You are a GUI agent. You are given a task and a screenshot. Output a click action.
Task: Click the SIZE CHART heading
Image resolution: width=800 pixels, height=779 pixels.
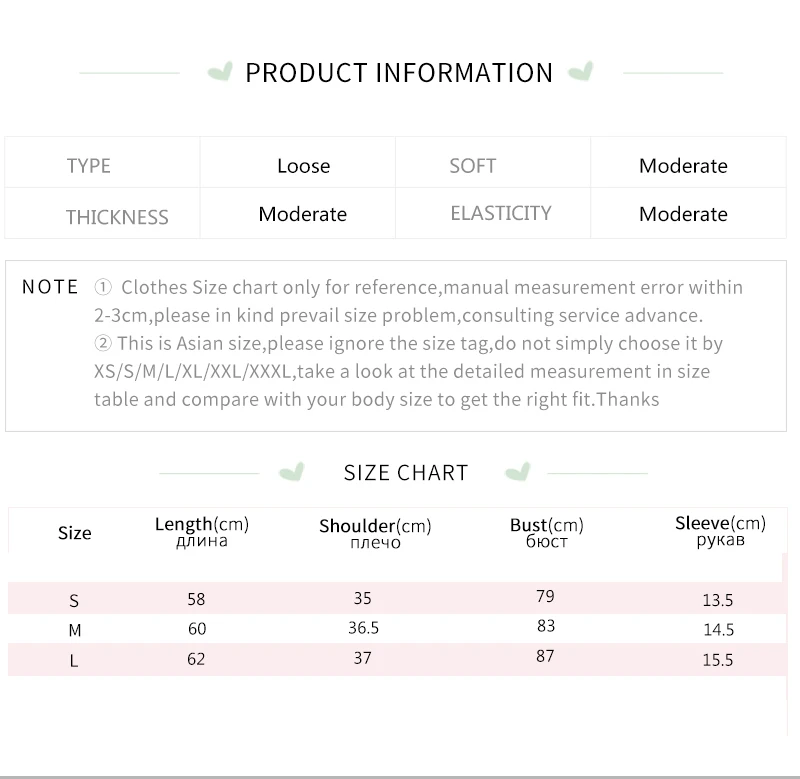[x=406, y=473]
